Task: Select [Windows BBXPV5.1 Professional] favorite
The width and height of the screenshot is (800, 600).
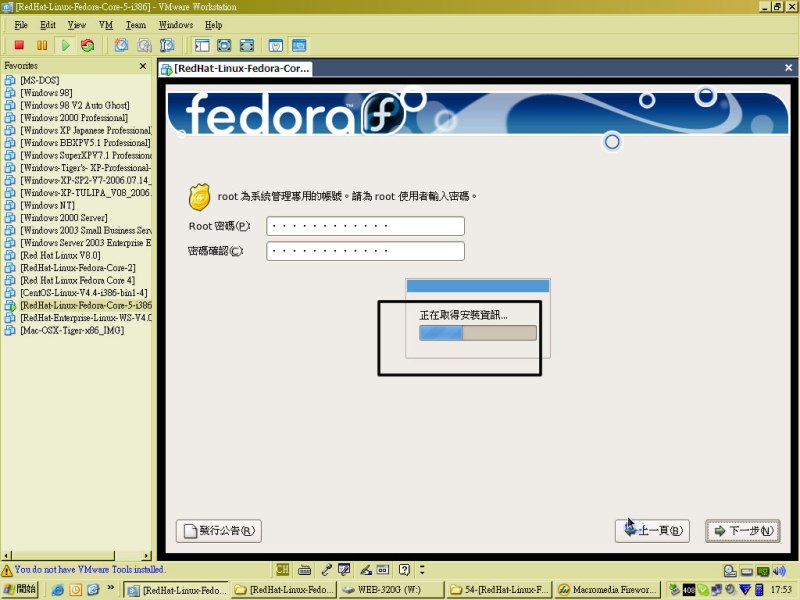Action: 79,143
